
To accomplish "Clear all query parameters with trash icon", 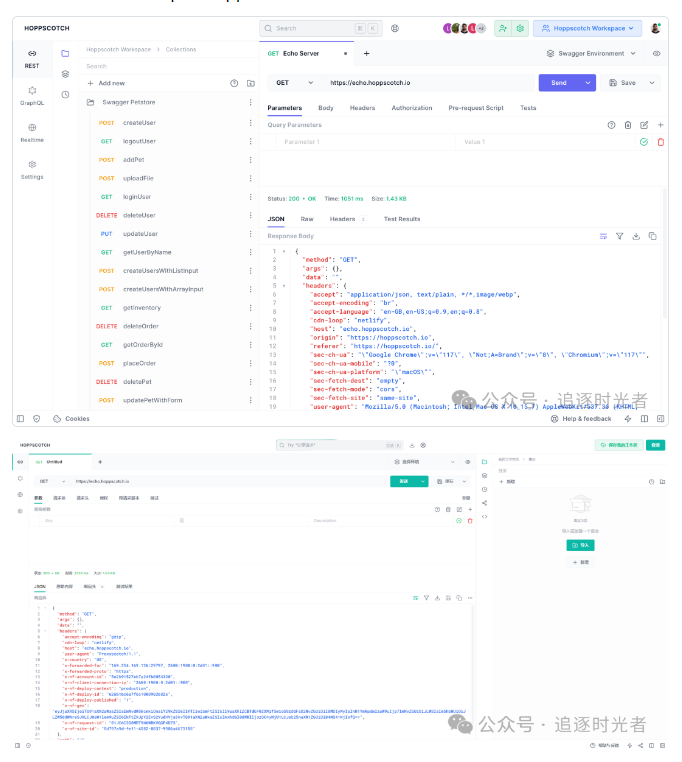I will 628,125.
